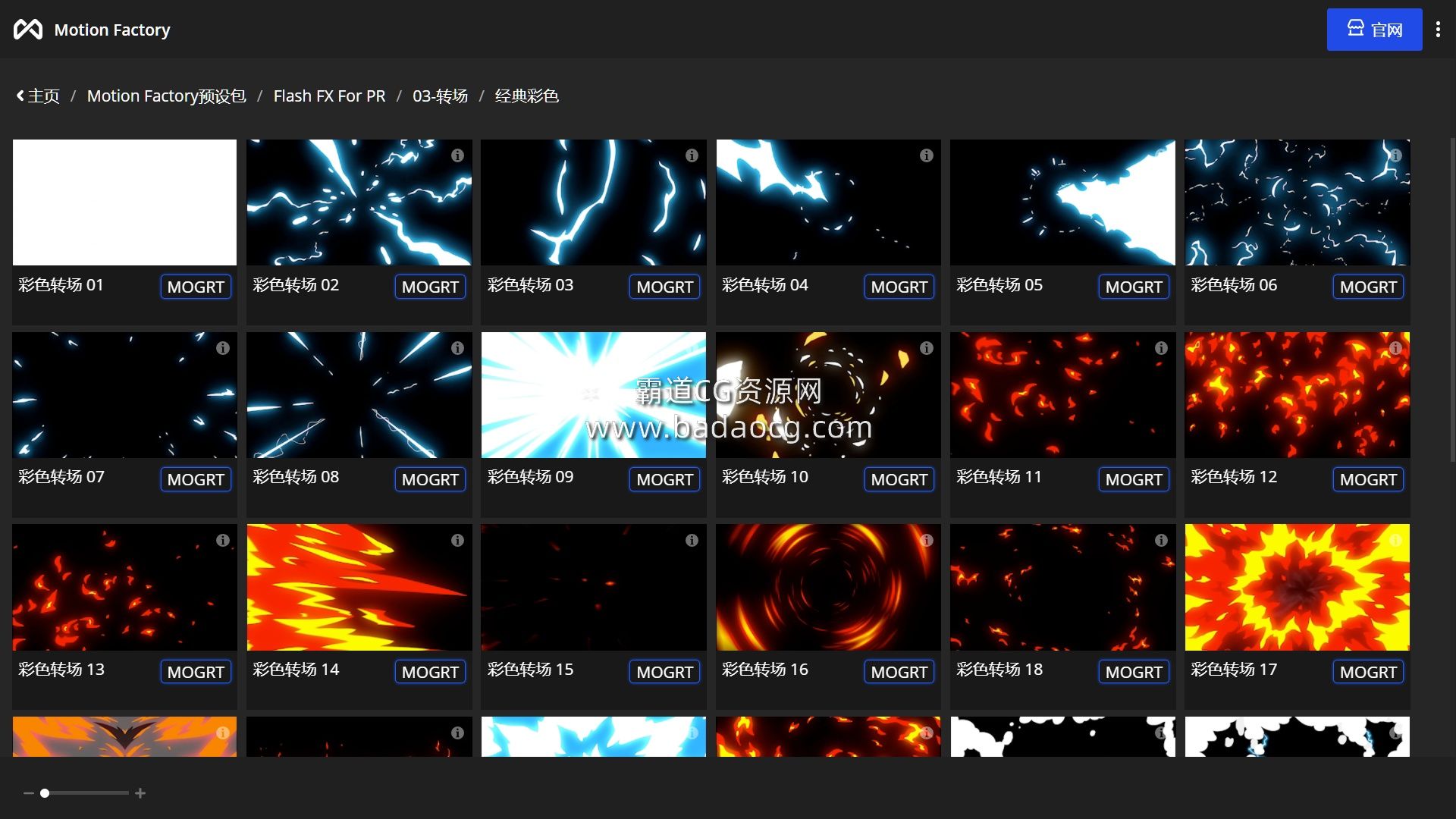
Task: Click MOGRT badge for 彩色转场 08
Action: click(x=430, y=479)
